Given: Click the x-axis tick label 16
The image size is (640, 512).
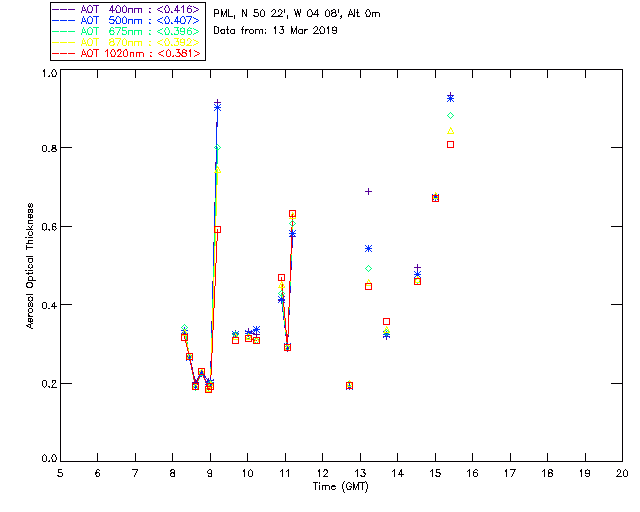Looking at the screenshot, I should point(472,473).
